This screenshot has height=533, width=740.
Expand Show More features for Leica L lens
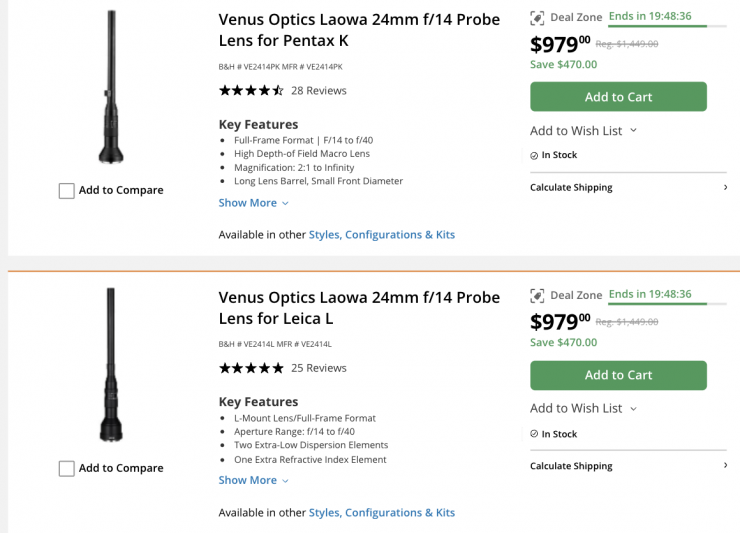point(254,480)
